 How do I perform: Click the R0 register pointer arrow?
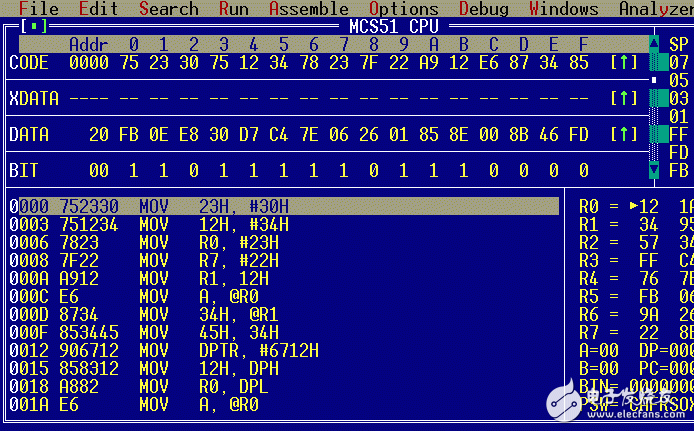[633, 207]
